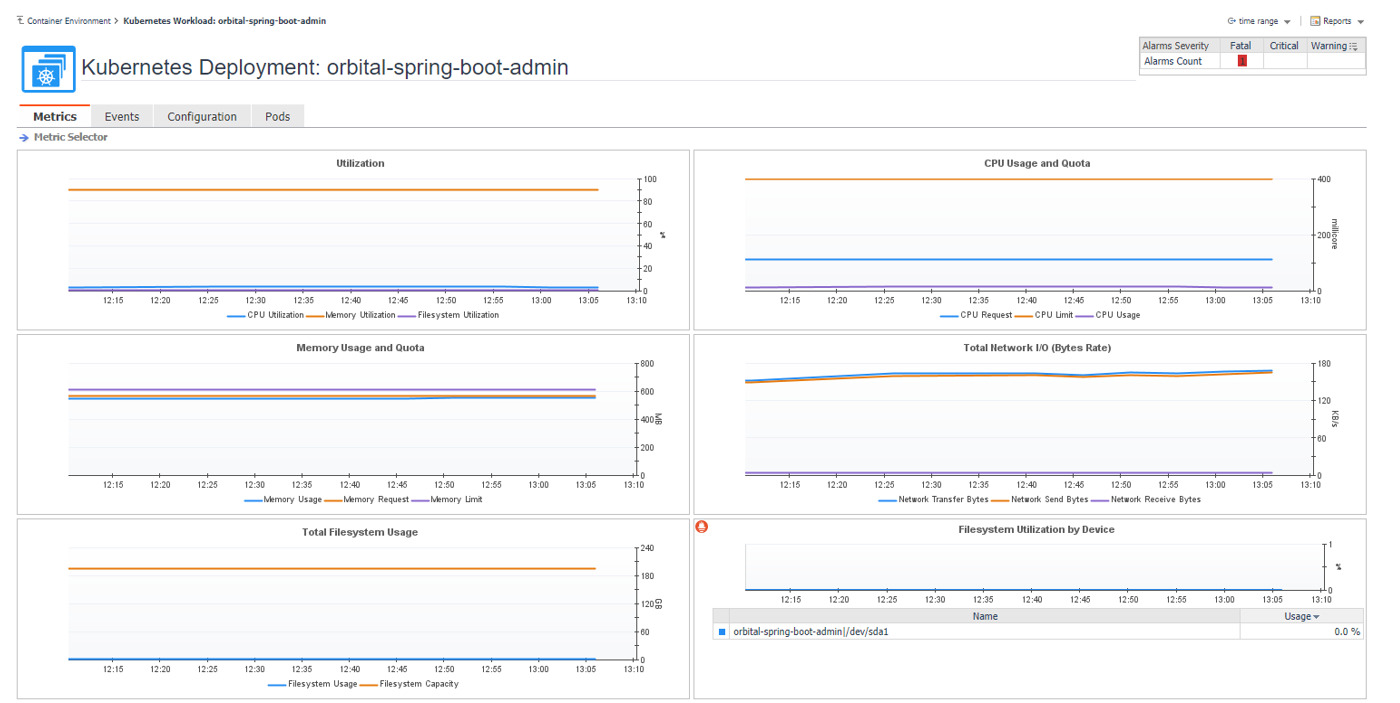Image resolution: width=1400 pixels, height=703 pixels.
Task: Click the time range clock-arrow icon
Action: click(x=1232, y=21)
